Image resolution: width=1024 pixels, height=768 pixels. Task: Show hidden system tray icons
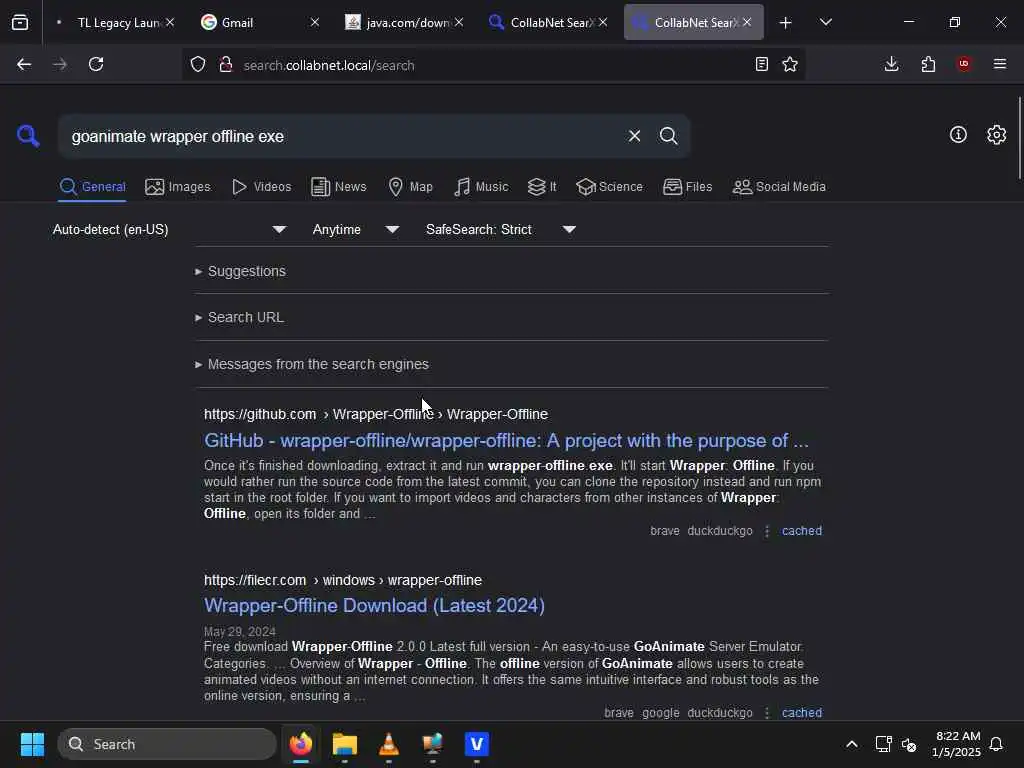(852, 744)
